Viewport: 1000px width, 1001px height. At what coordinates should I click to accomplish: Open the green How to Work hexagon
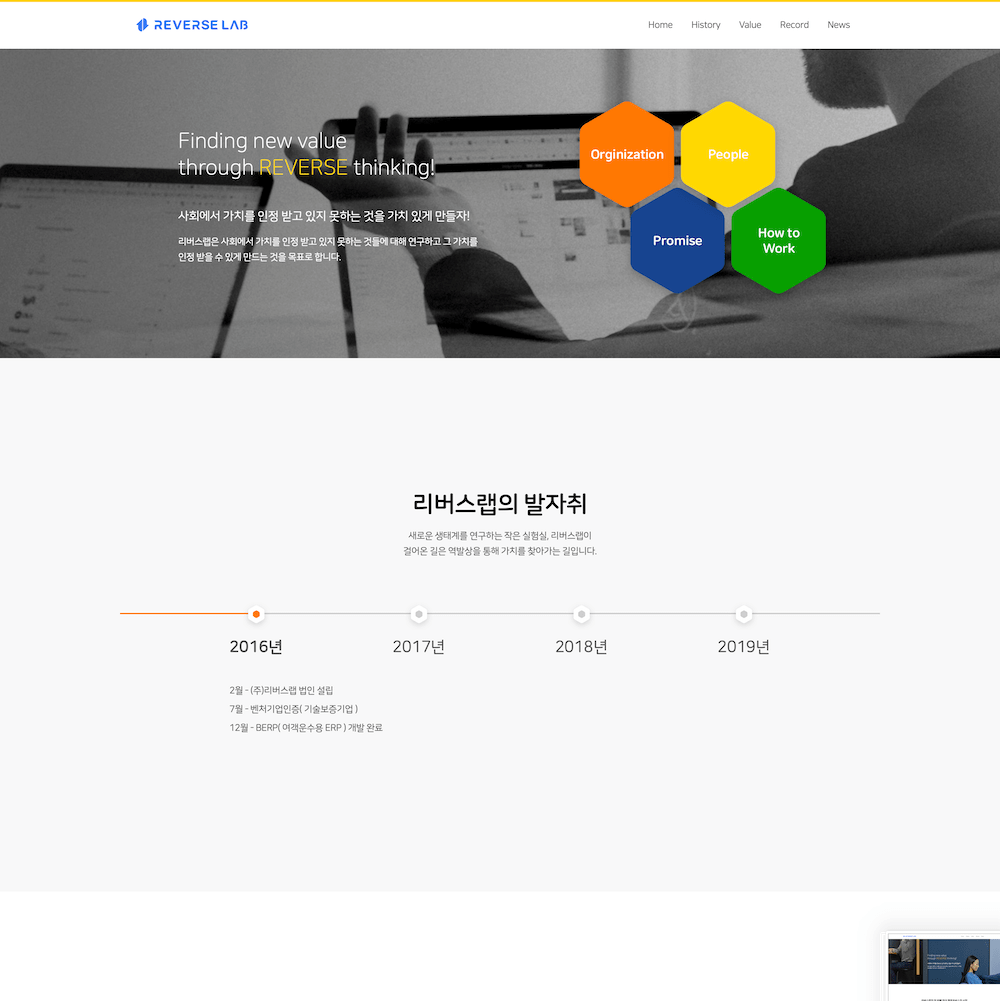click(x=778, y=241)
